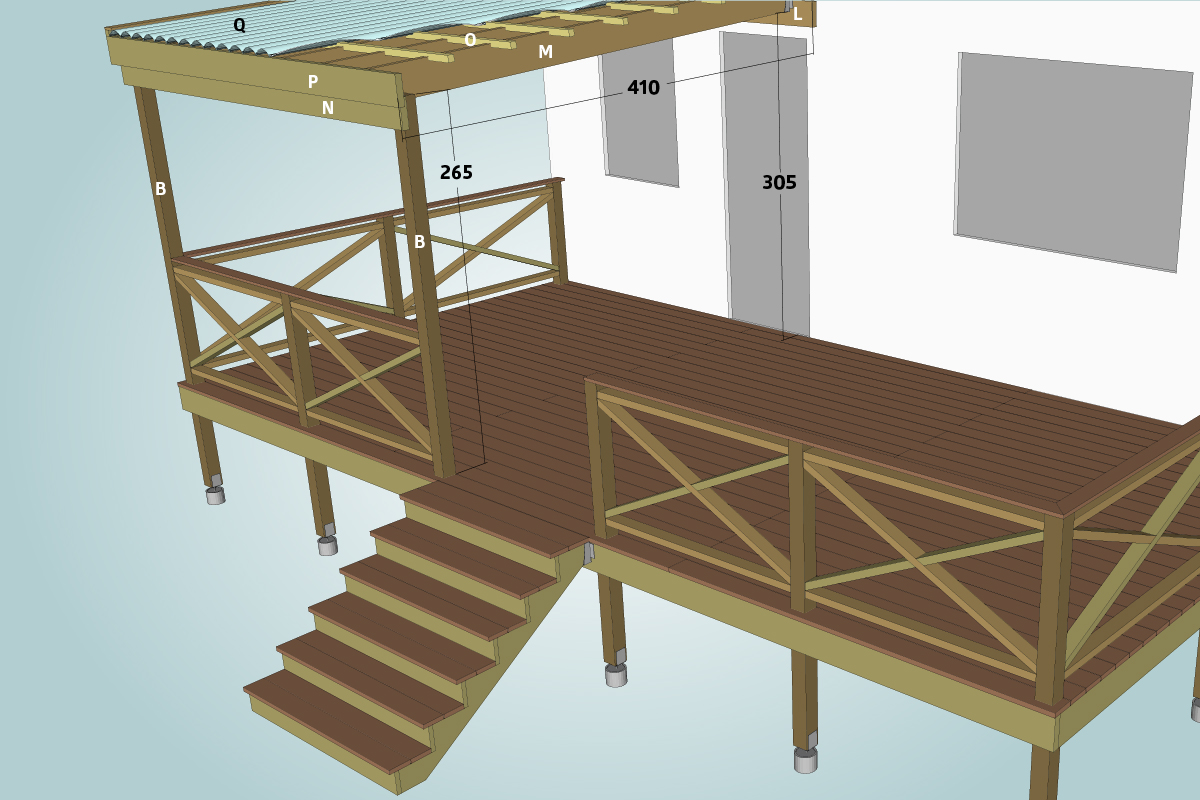Click the 410 dimension value
1200x800 pixels.
coord(643,88)
